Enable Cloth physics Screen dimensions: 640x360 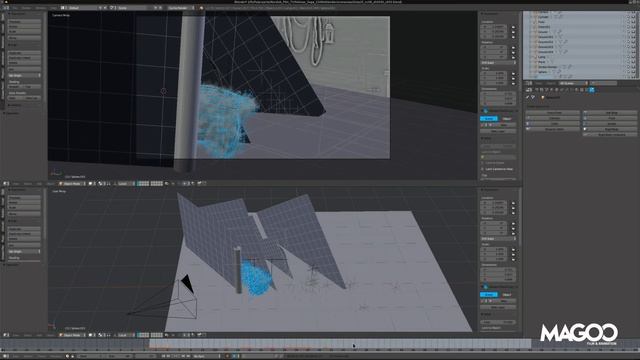[553, 124]
